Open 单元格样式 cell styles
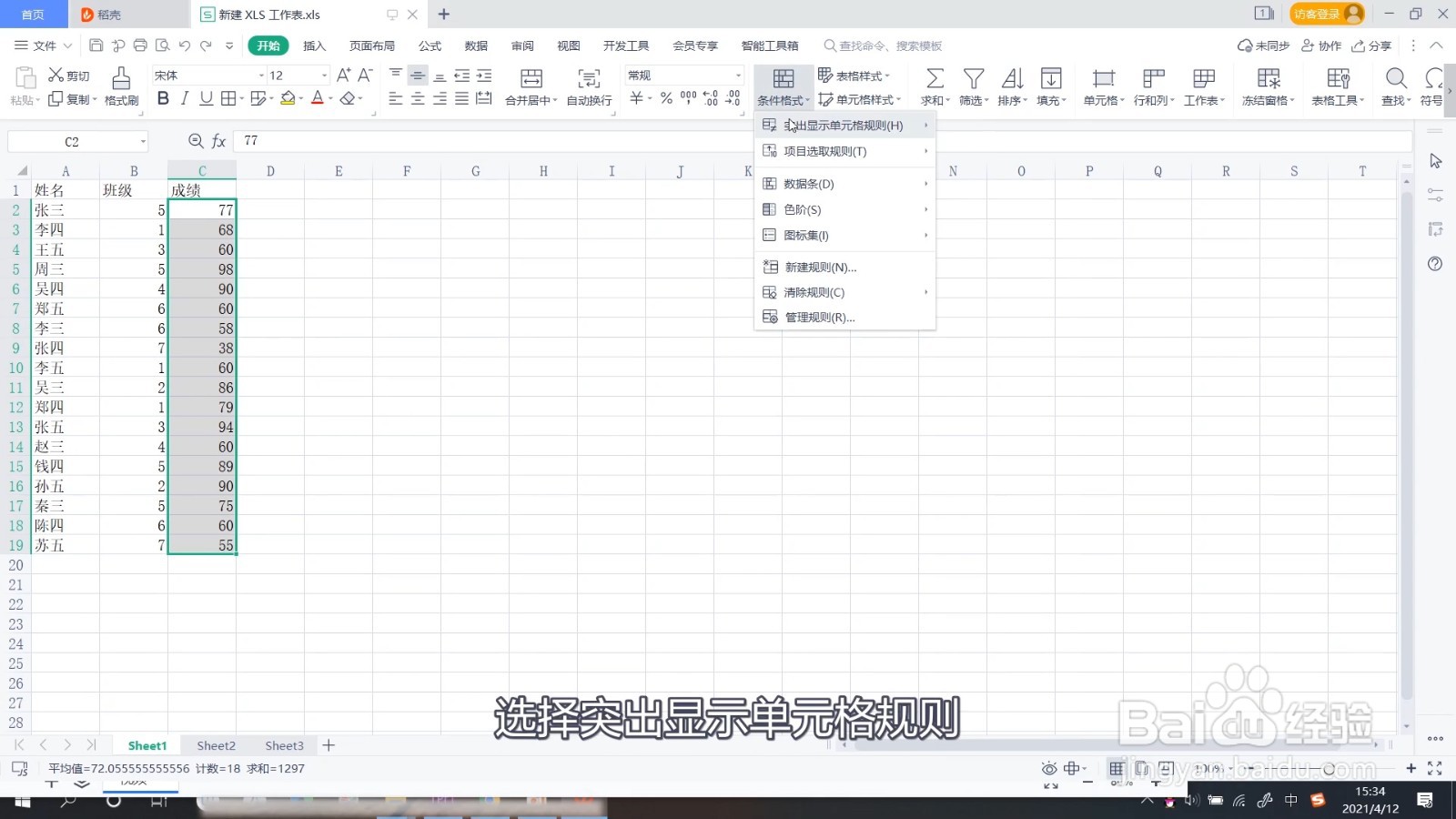The image size is (1456, 819). point(859,99)
